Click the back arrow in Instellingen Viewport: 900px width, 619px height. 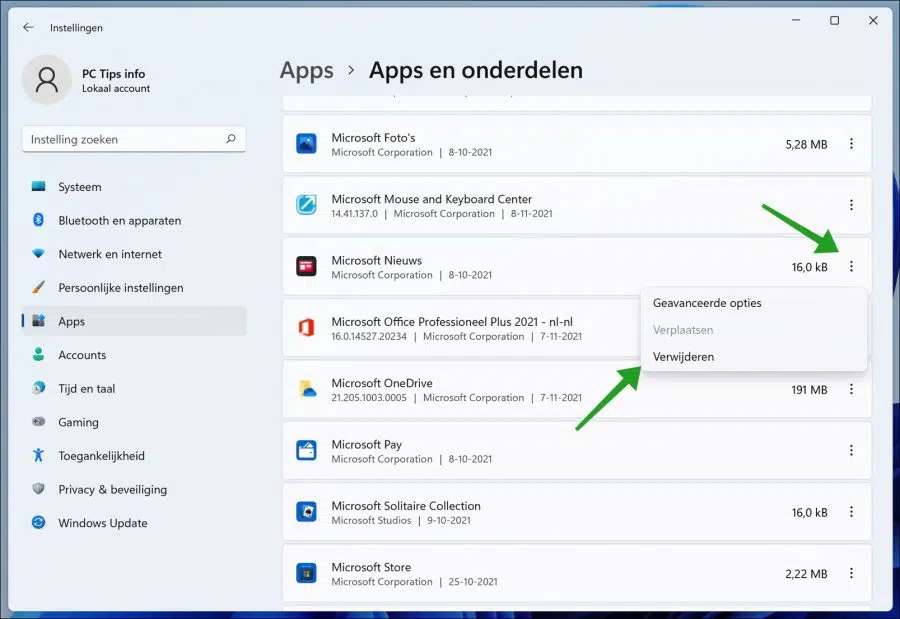pyautogui.click(x=28, y=27)
